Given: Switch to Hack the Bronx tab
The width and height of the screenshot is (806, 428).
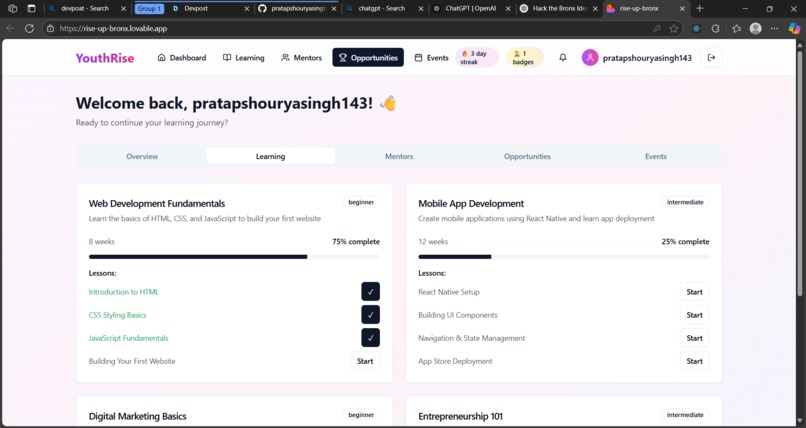Looking at the screenshot, I should point(559,9).
